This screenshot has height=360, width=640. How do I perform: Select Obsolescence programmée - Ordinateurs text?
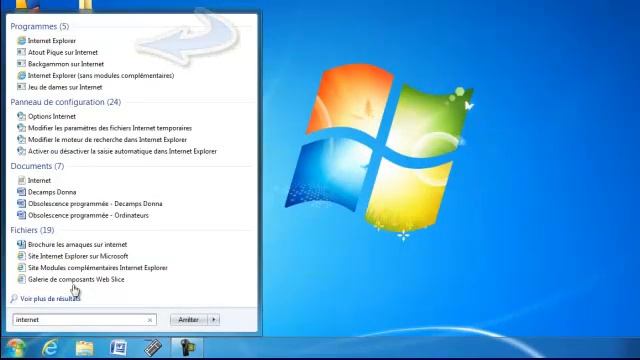(x=88, y=216)
